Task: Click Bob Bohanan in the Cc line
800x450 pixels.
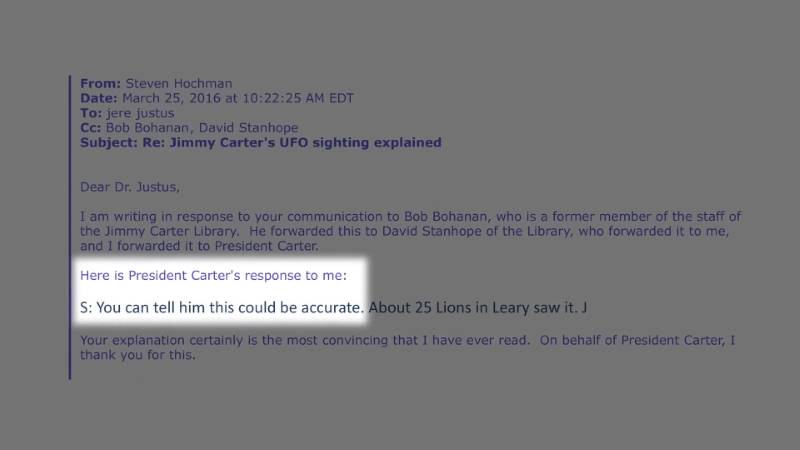Action: [x=148, y=128]
